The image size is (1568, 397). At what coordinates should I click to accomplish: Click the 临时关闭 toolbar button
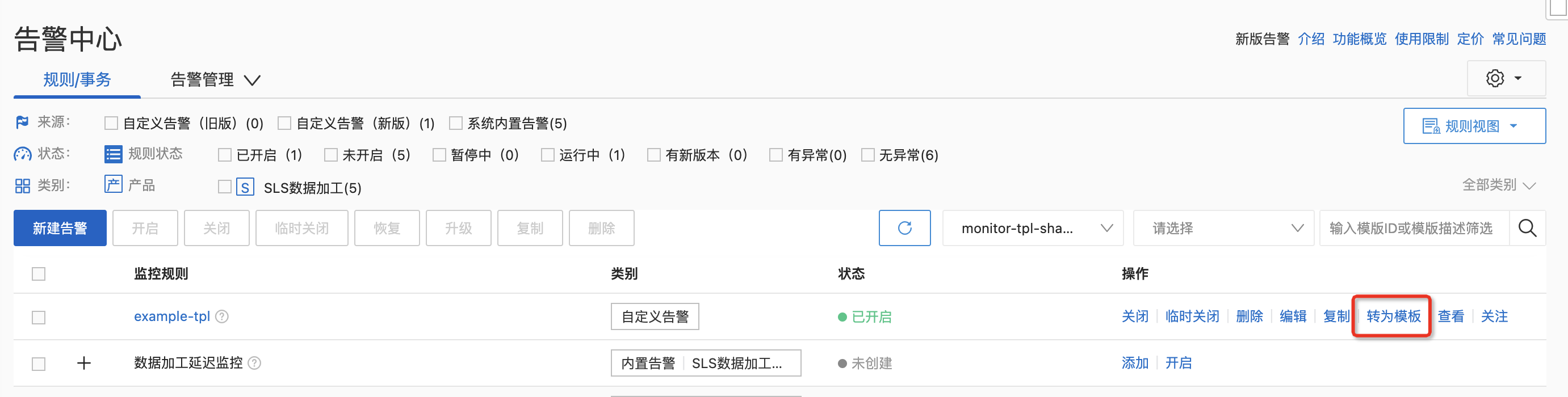302,228
